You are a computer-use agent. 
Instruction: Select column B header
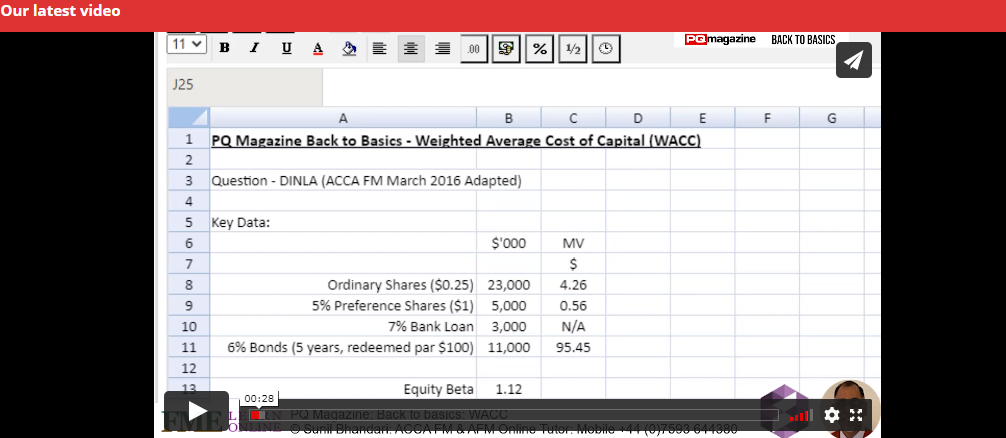click(509, 118)
